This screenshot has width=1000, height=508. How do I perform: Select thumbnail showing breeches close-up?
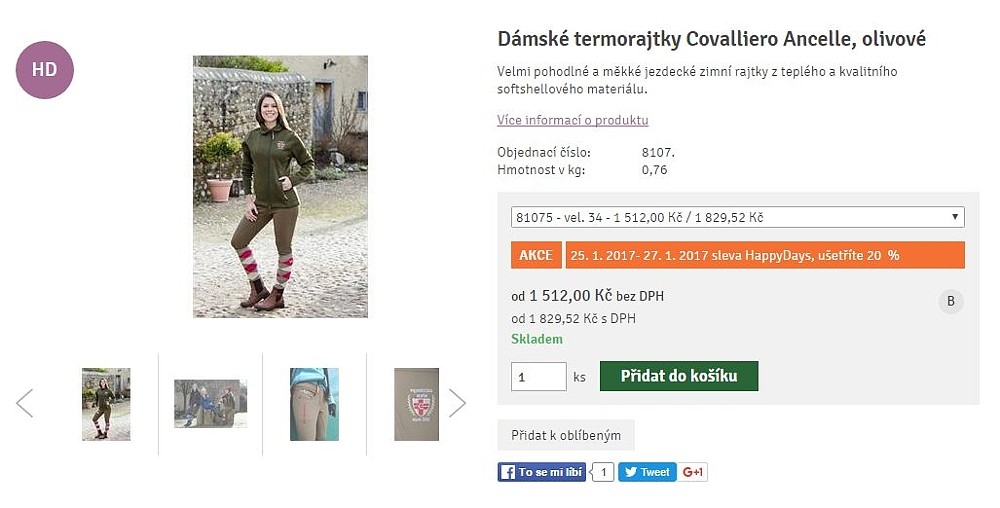314,404
